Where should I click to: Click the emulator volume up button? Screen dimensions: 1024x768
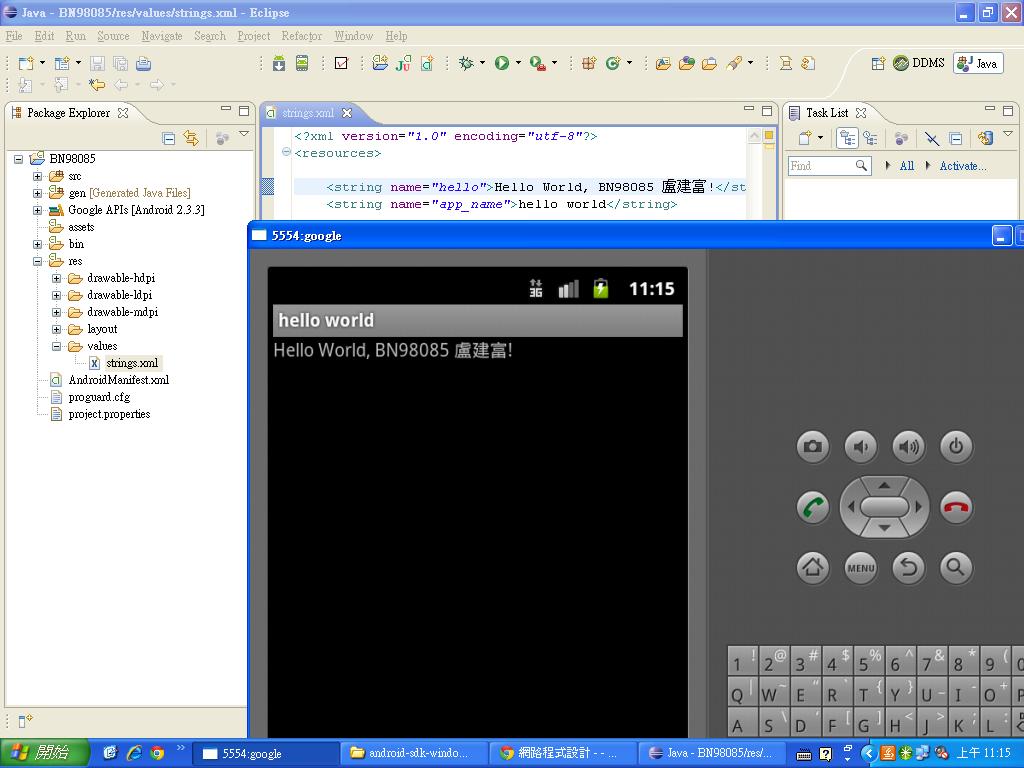coord(908,447)
